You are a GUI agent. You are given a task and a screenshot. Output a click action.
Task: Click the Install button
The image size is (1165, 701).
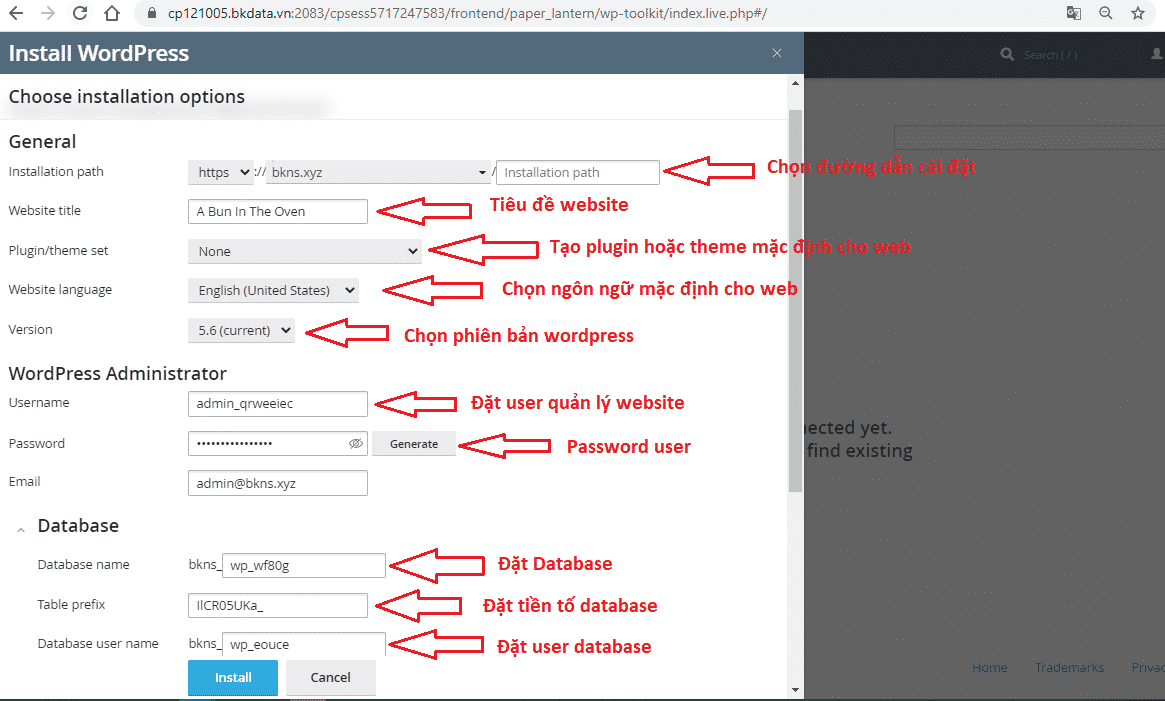pyautogui.click(x=233, y=677)
